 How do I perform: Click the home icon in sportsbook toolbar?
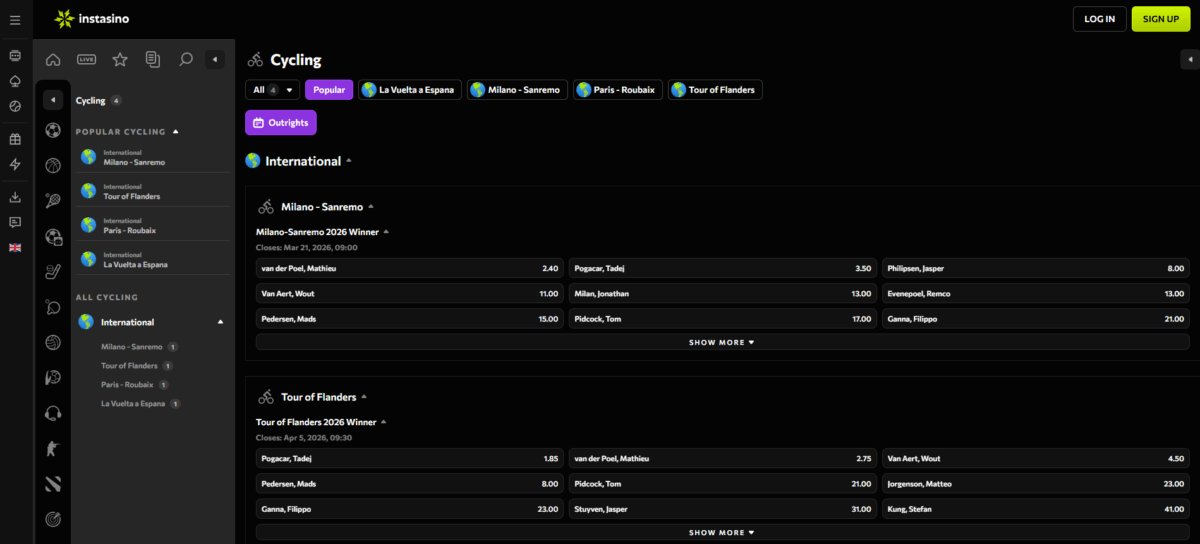tap(53, 60)
